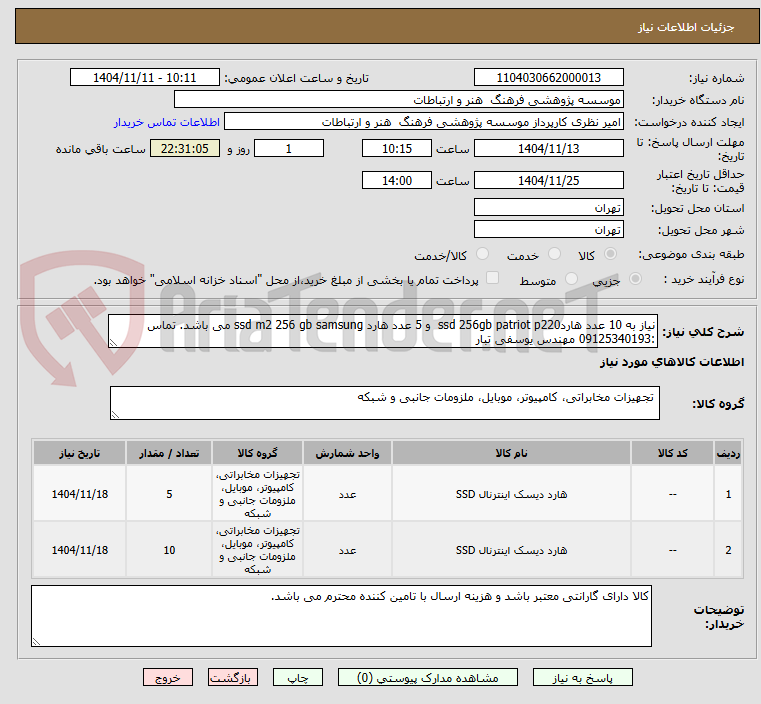Click the جزئیات اطلاعات نیاز page title
Image resolution: width=761 pixels, height=704 pixels.
click(685, 27)
